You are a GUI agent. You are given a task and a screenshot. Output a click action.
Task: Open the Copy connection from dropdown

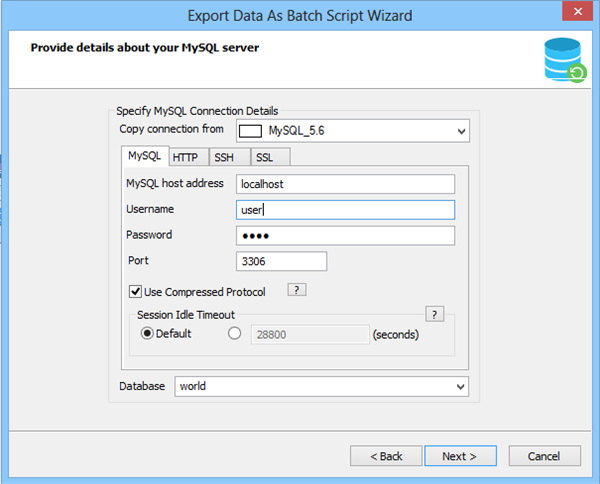tap(461, 130)
